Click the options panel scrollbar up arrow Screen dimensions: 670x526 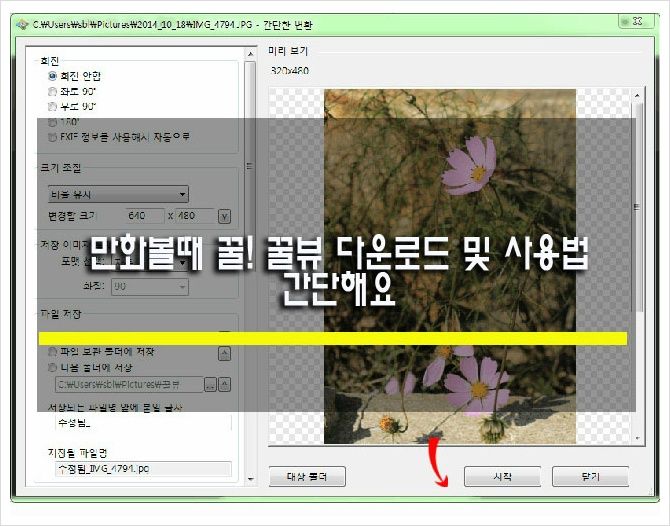coord(250,54)
